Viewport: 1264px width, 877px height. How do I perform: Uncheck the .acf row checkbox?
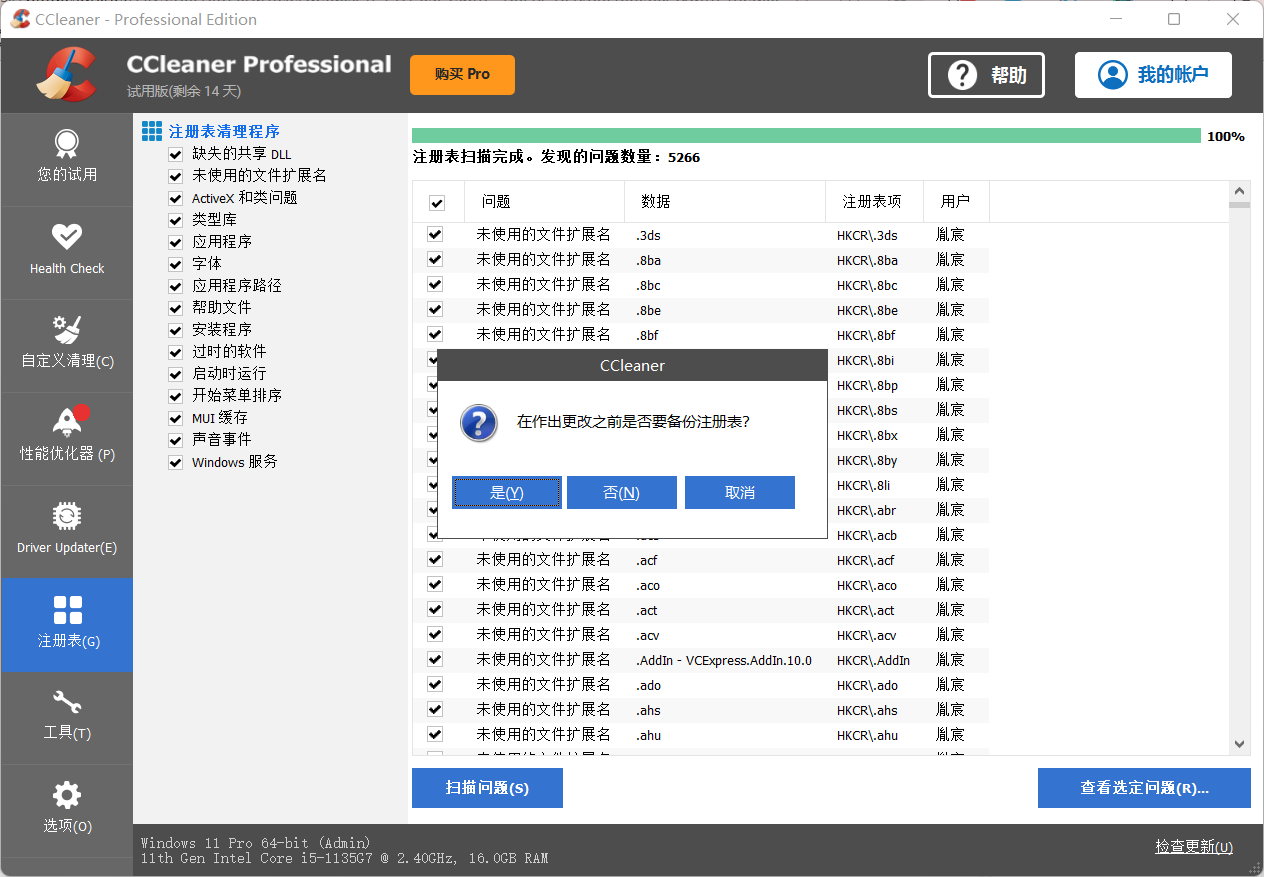[435, 559]
